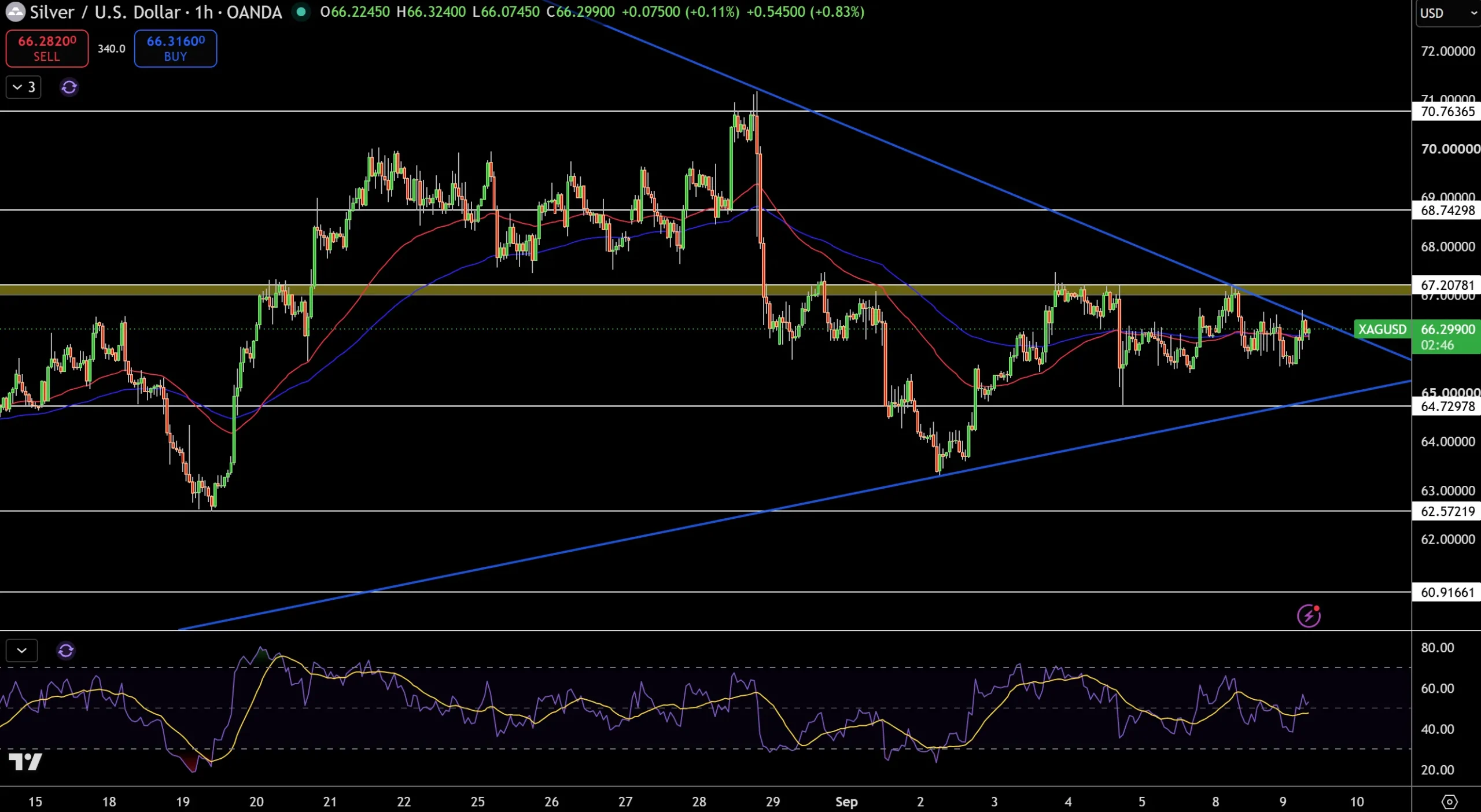Click the 340.0 spread value

pyautogui.click(x=112, y=49)
